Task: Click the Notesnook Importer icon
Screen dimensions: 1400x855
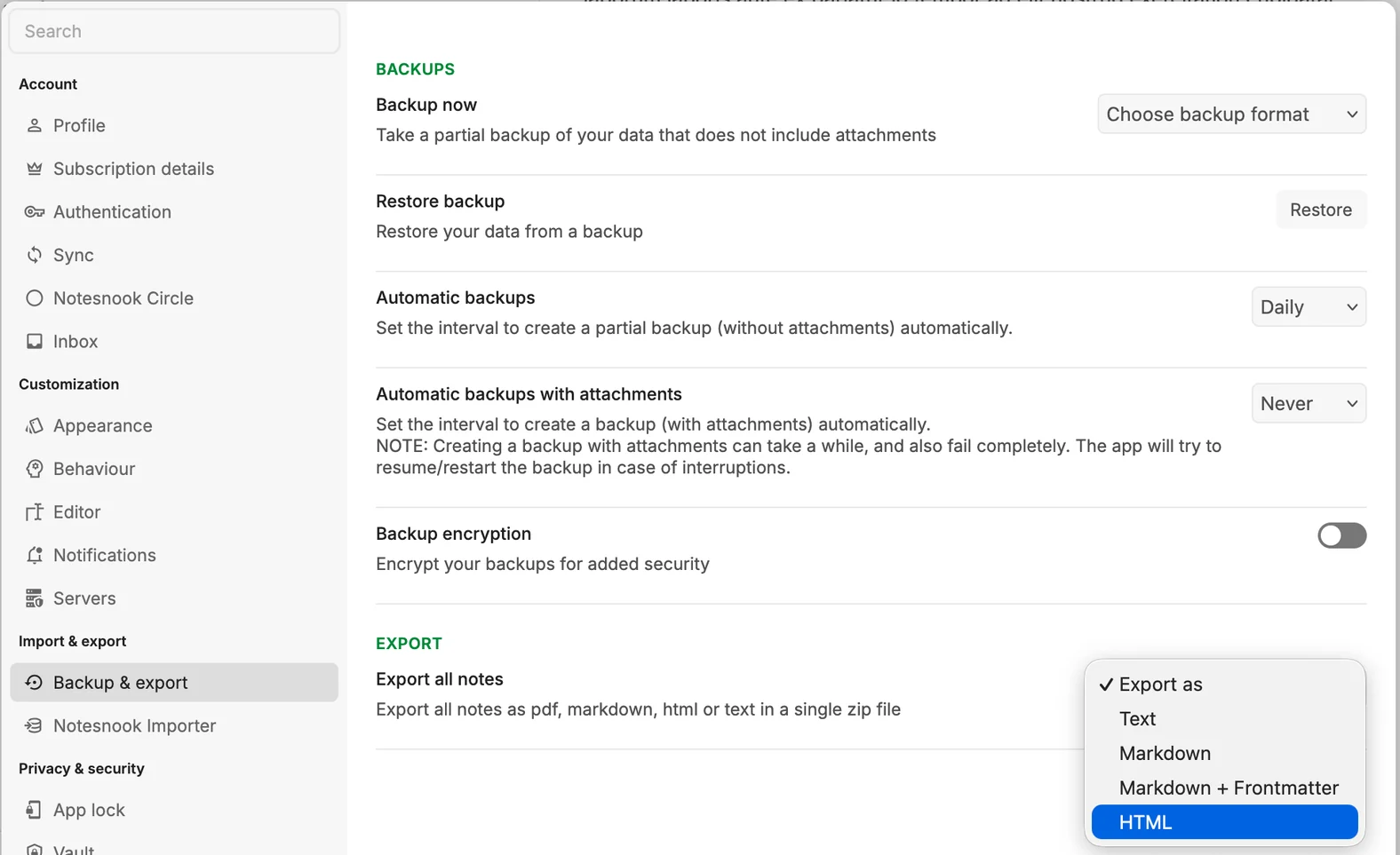Action: click(34, 726)
